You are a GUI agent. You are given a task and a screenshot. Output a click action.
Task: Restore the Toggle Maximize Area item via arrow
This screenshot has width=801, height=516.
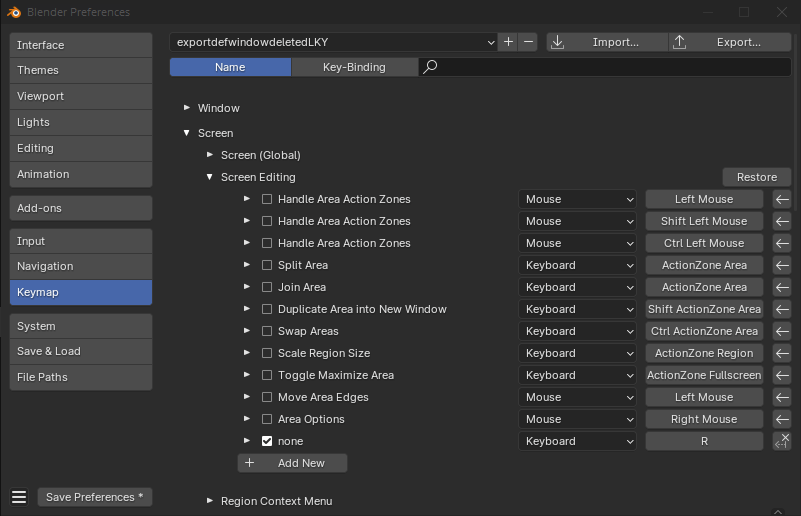click(x=782, y=375)
